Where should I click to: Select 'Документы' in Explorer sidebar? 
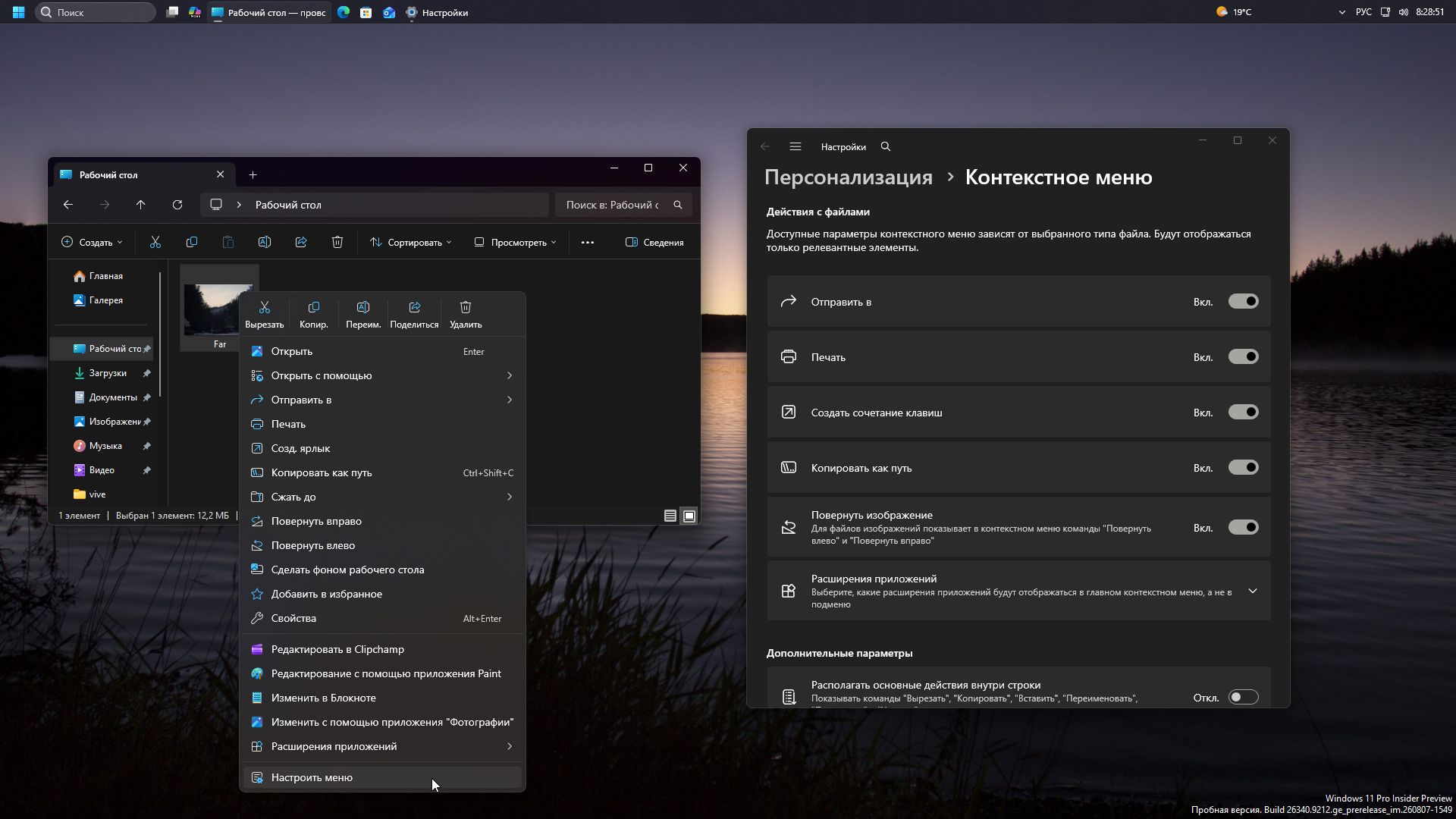(102, 397)
